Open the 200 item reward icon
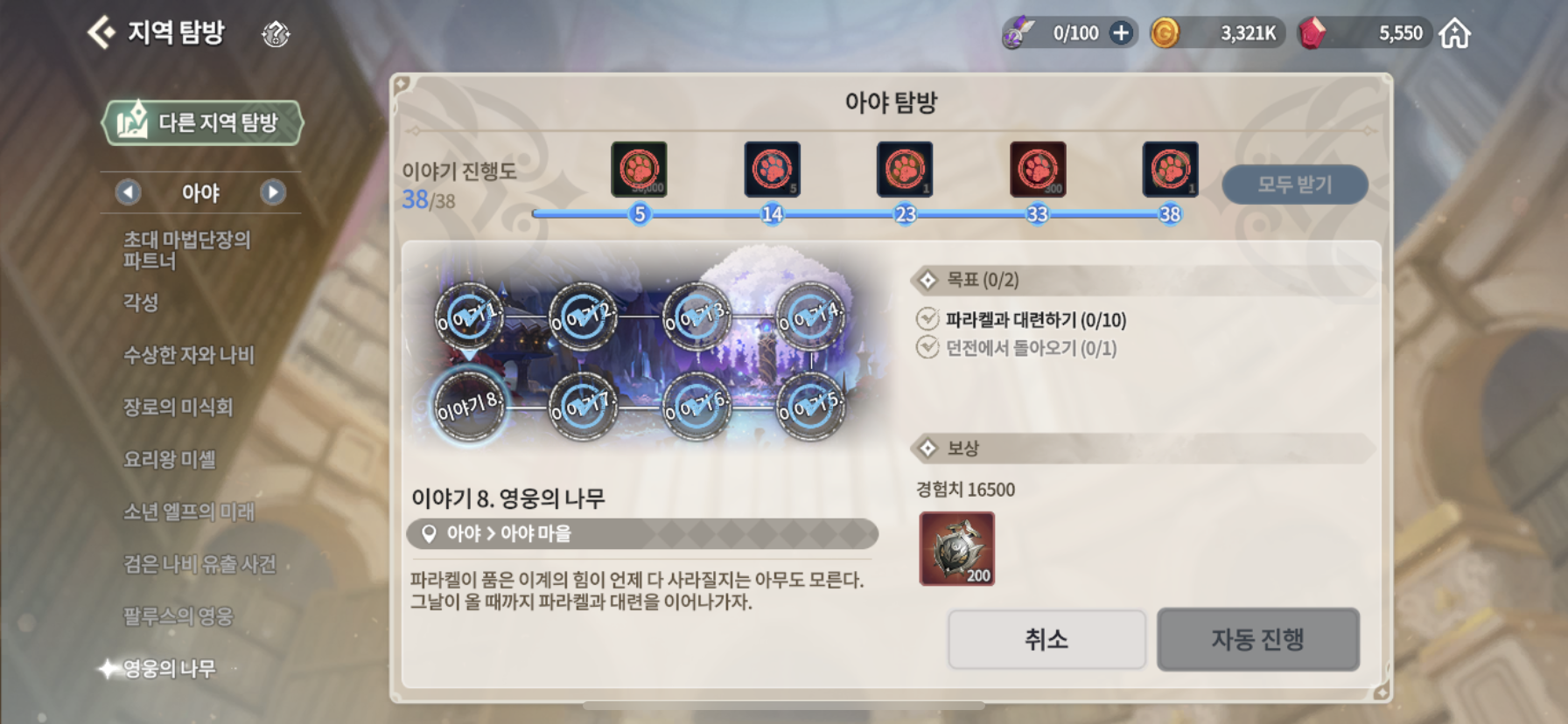The image size is (1568, 724). [957, 548]
